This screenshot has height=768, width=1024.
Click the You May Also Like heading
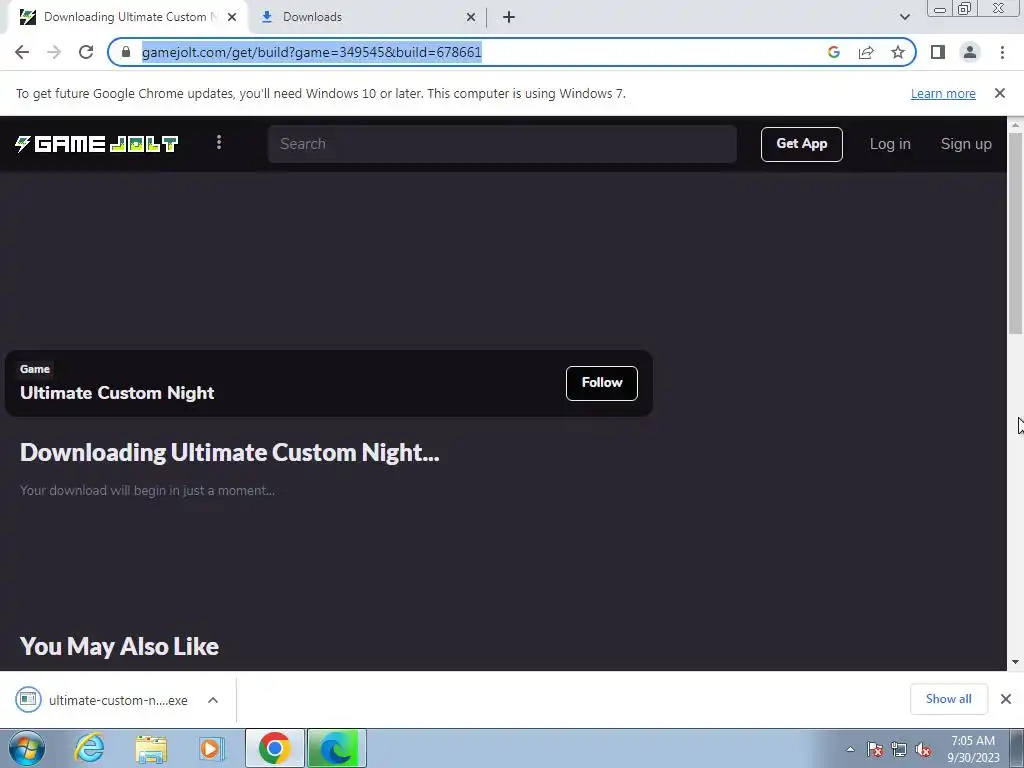pyautogui.click(x=120, y=647)
